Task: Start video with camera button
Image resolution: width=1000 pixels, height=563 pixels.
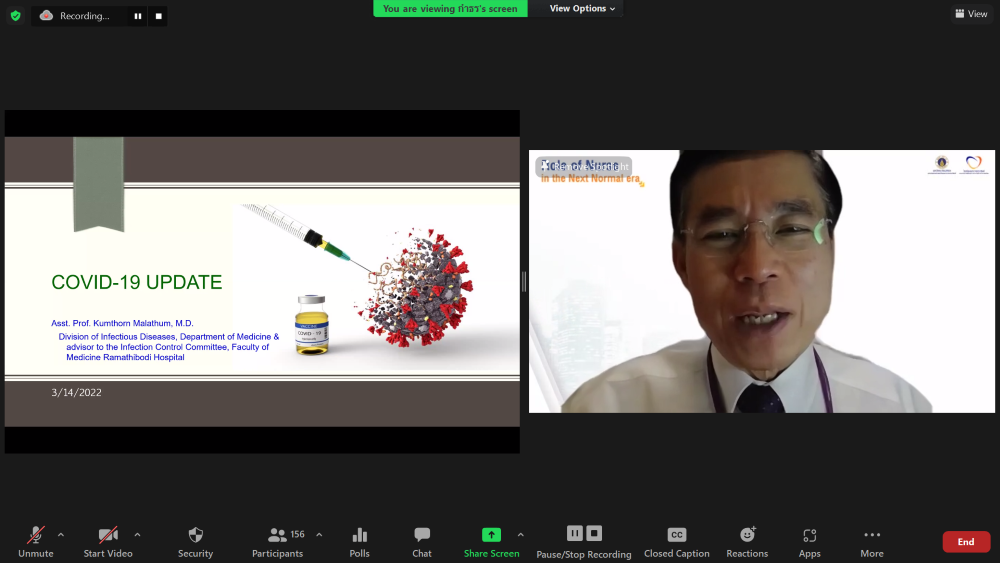Action: [108, 541]
